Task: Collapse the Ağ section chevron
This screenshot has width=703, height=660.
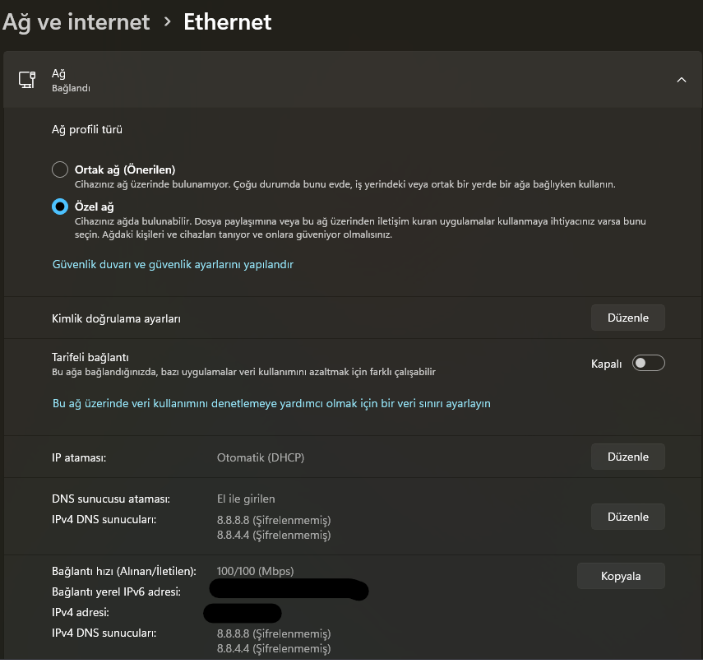Action: click(x=681, y=80)
